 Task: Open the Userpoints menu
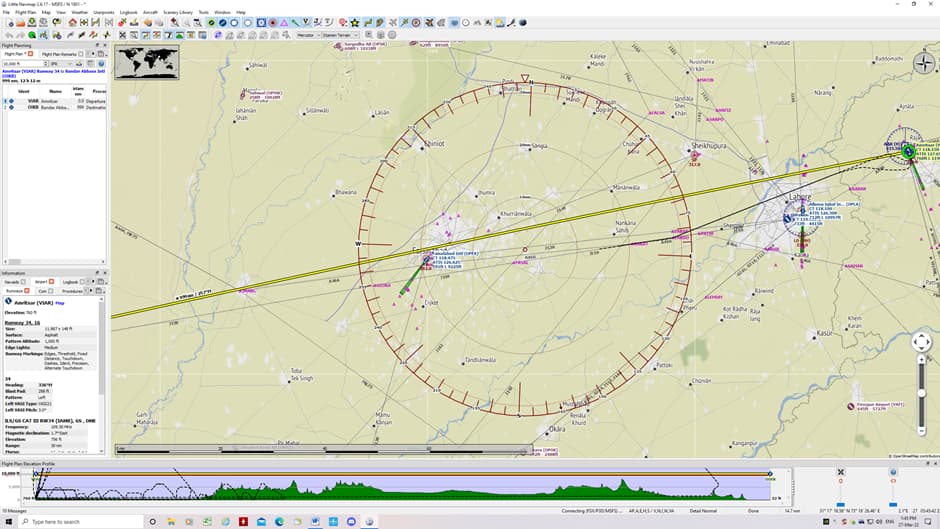104,12
